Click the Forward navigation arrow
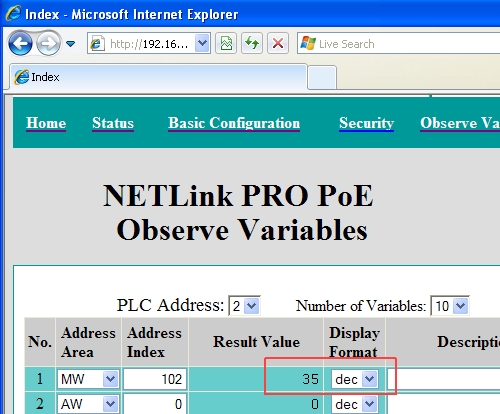 48,43
